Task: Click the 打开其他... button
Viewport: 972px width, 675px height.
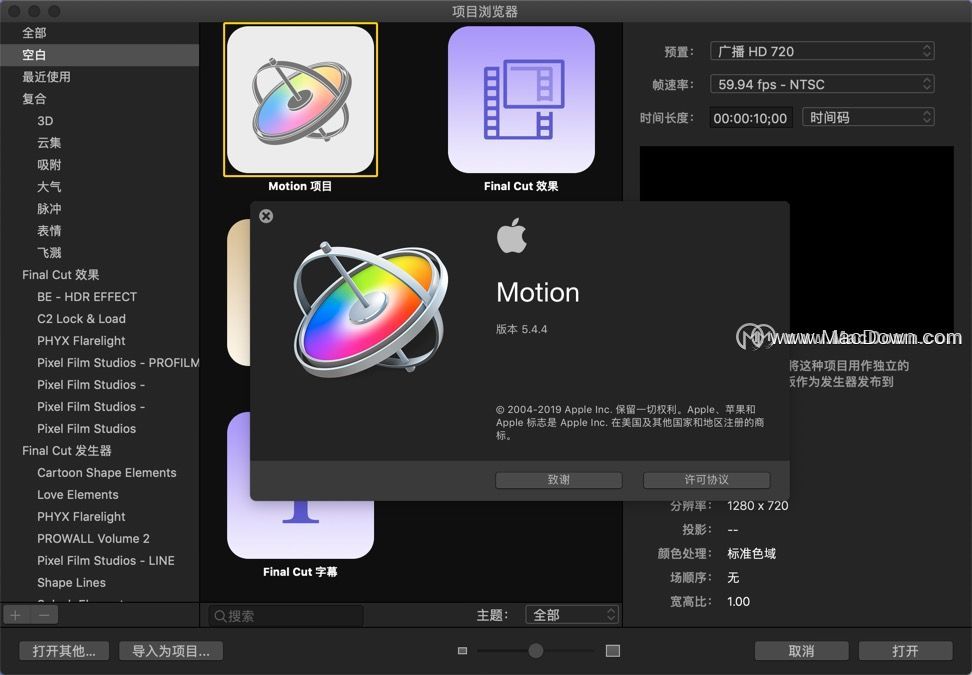Action: coord(64,651)
